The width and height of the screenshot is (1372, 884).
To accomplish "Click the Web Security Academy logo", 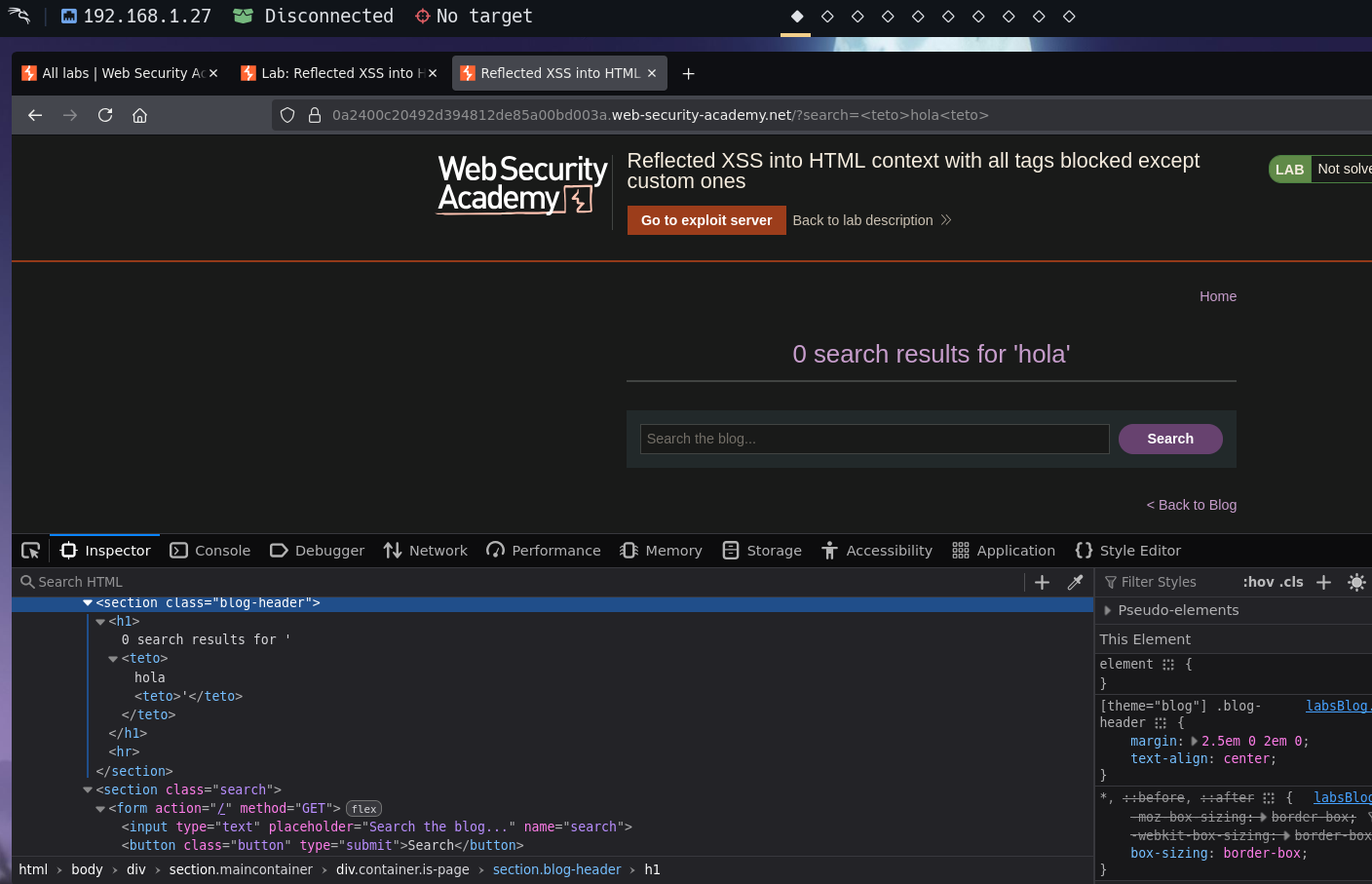I will pyautogui.click(x=522, y=184).
